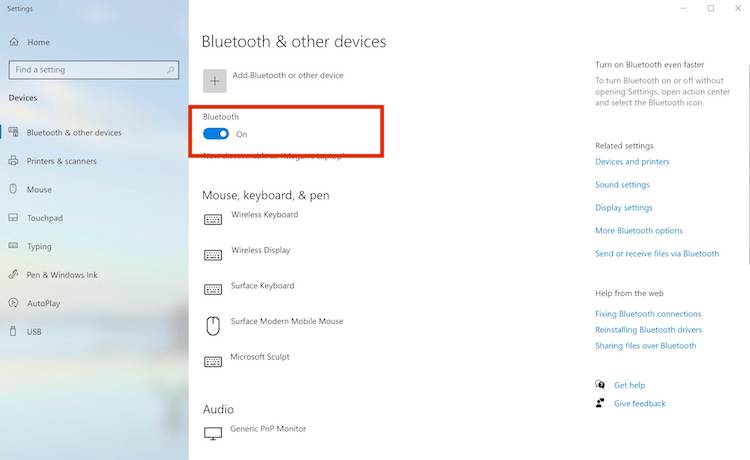Click the Give feedback link

[x=640, y=403]
